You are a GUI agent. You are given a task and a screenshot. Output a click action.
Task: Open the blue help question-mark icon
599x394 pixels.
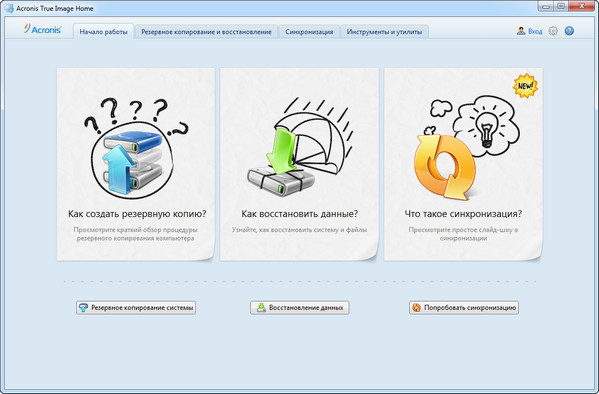click(569, 31)
